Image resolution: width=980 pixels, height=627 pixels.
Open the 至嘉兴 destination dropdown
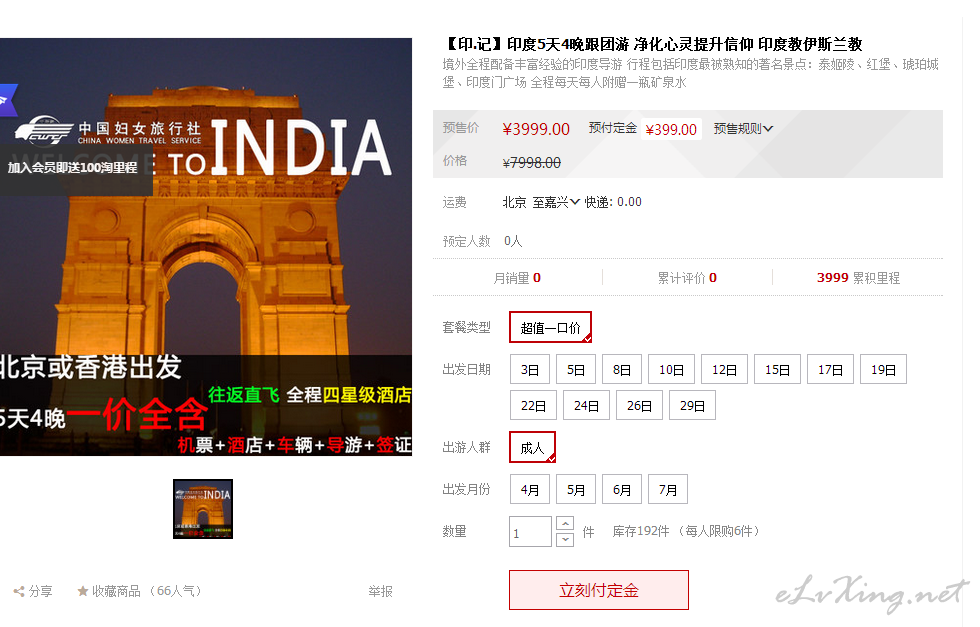point(556,202)
